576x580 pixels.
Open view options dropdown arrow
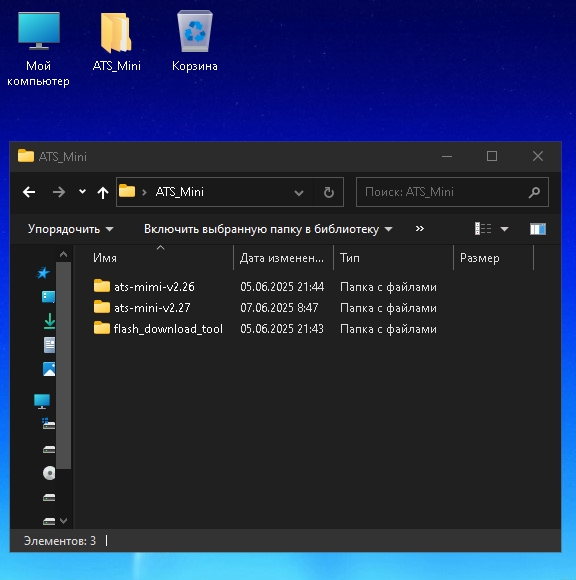(504, 229)
